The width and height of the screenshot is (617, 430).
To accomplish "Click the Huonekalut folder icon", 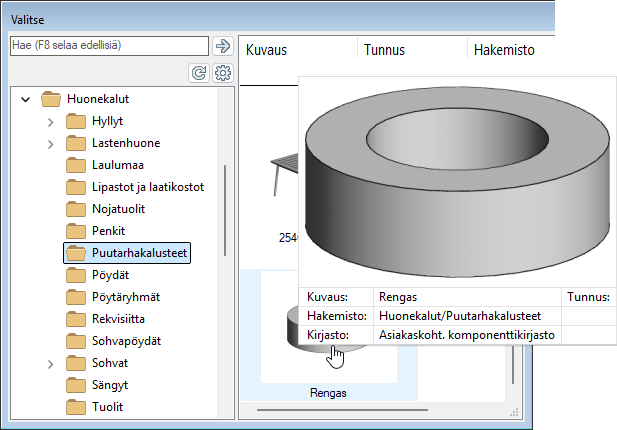I will (x=52, y=99).
